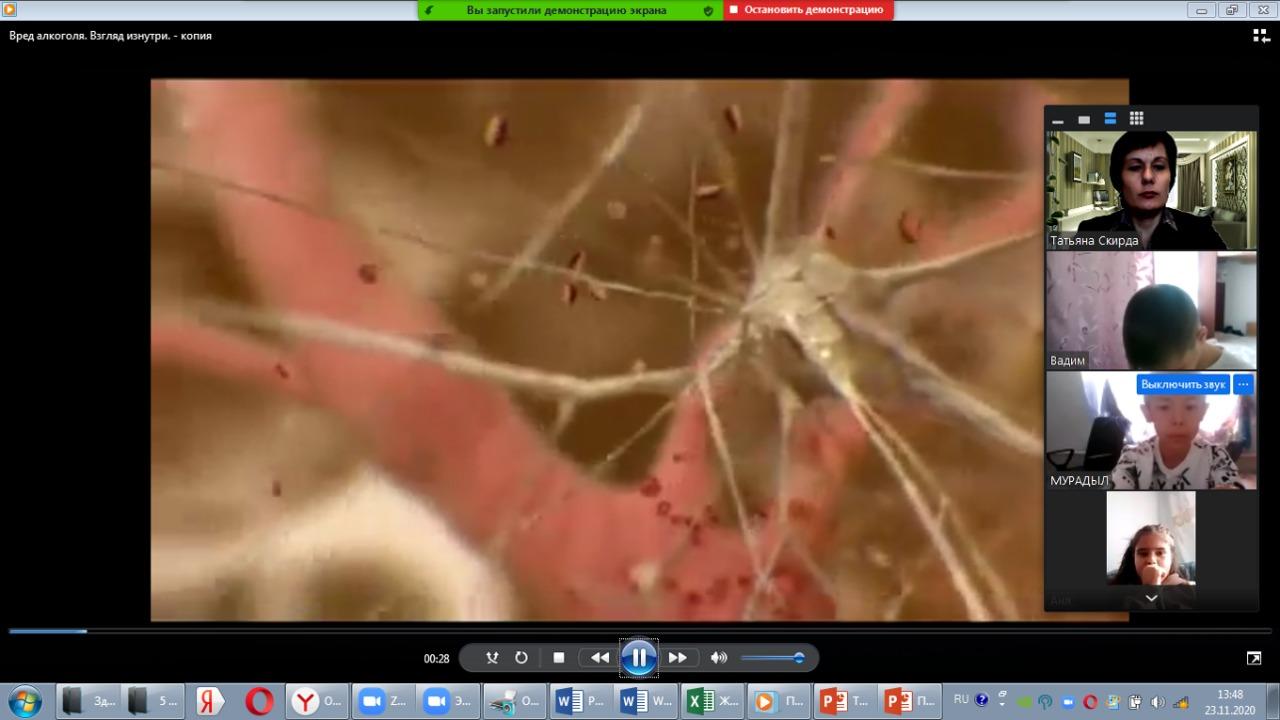Screen dimensions: 1280x720
Task: Toggle repeat mode in the player
Action: [x=521, y=658]
